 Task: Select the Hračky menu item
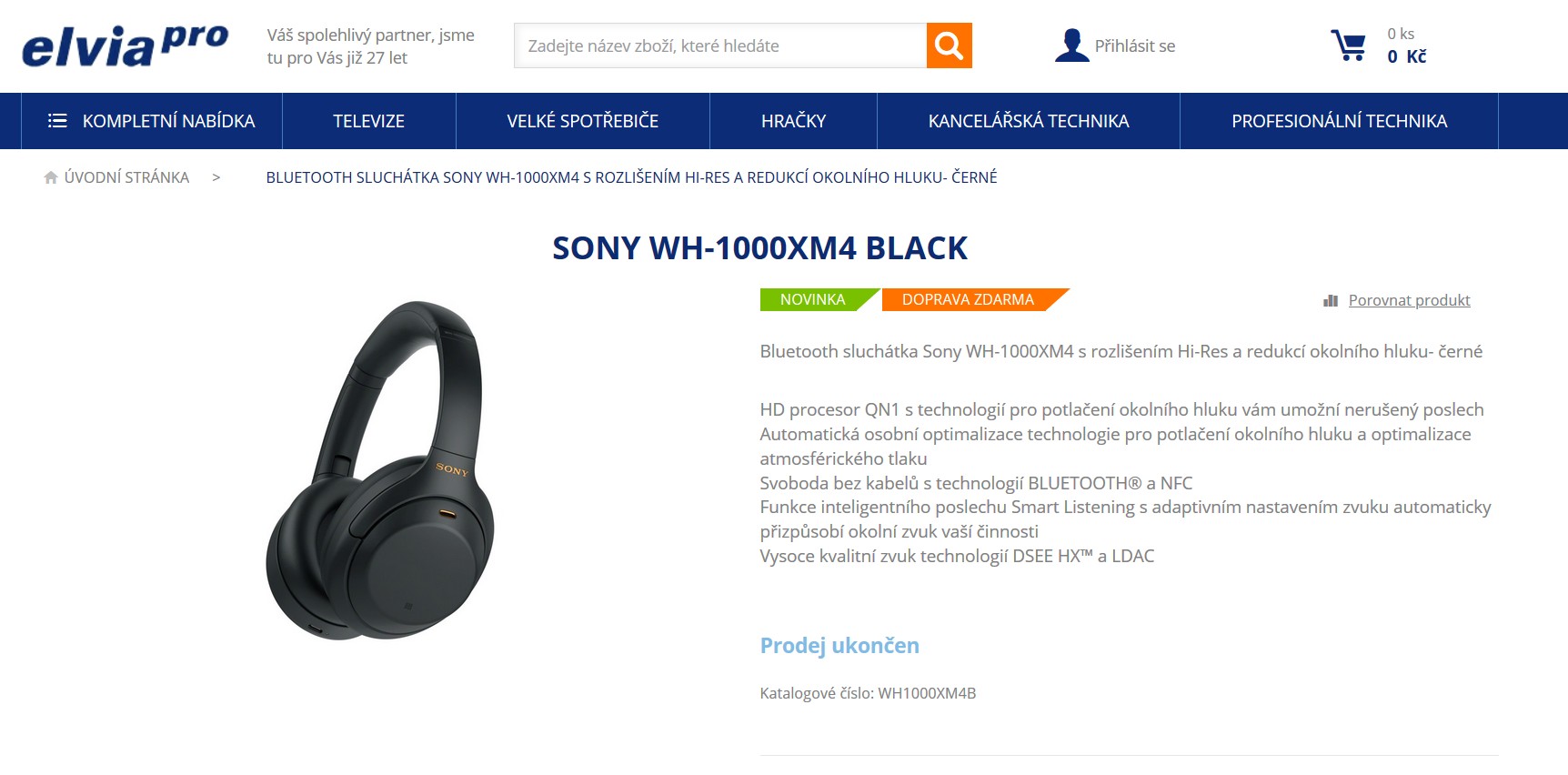coord(793,121)
